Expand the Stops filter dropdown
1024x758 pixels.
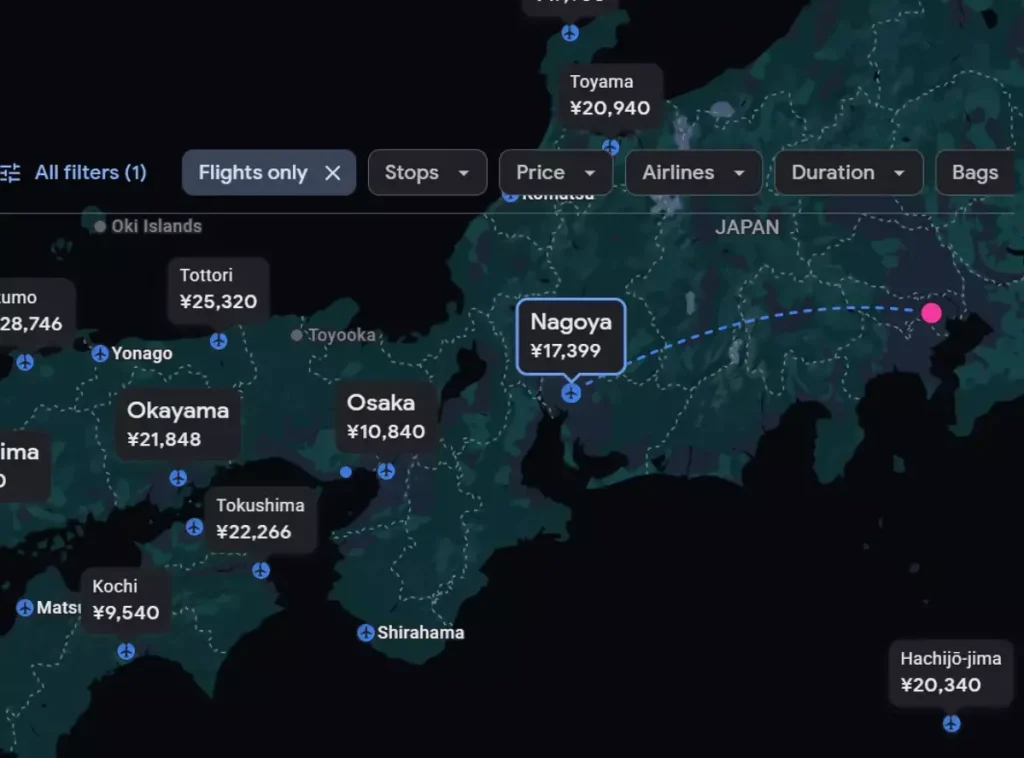tap(427, 173)
